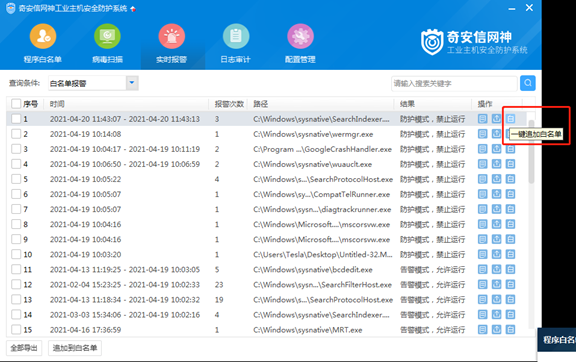Click alarm count 19 in row 13
This screenshot has height=362, width=576.
[x=219, y=300]
